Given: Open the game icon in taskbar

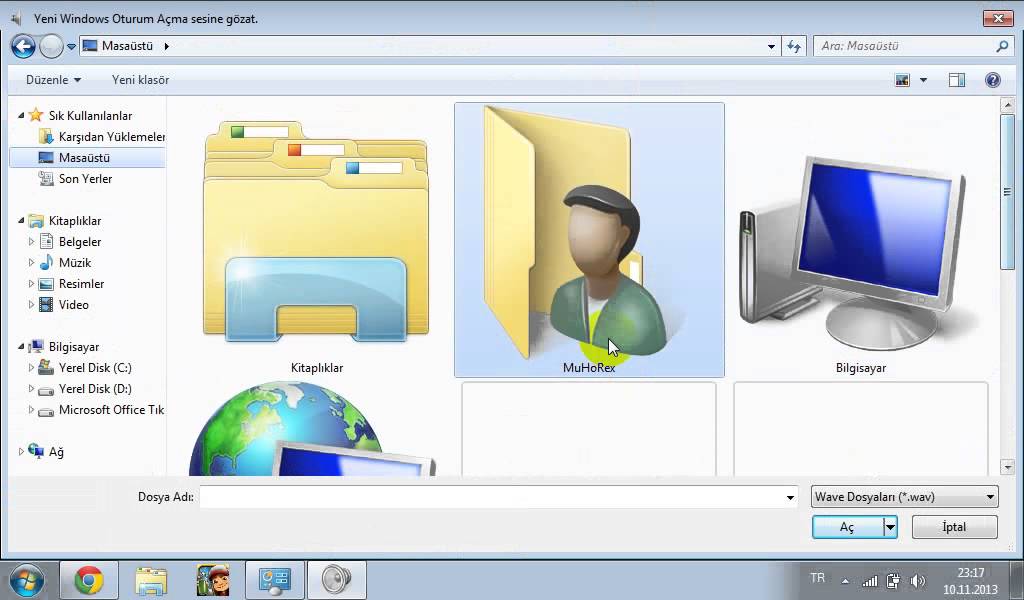Looking at the screenshot, I should click(x=213, y=580).
